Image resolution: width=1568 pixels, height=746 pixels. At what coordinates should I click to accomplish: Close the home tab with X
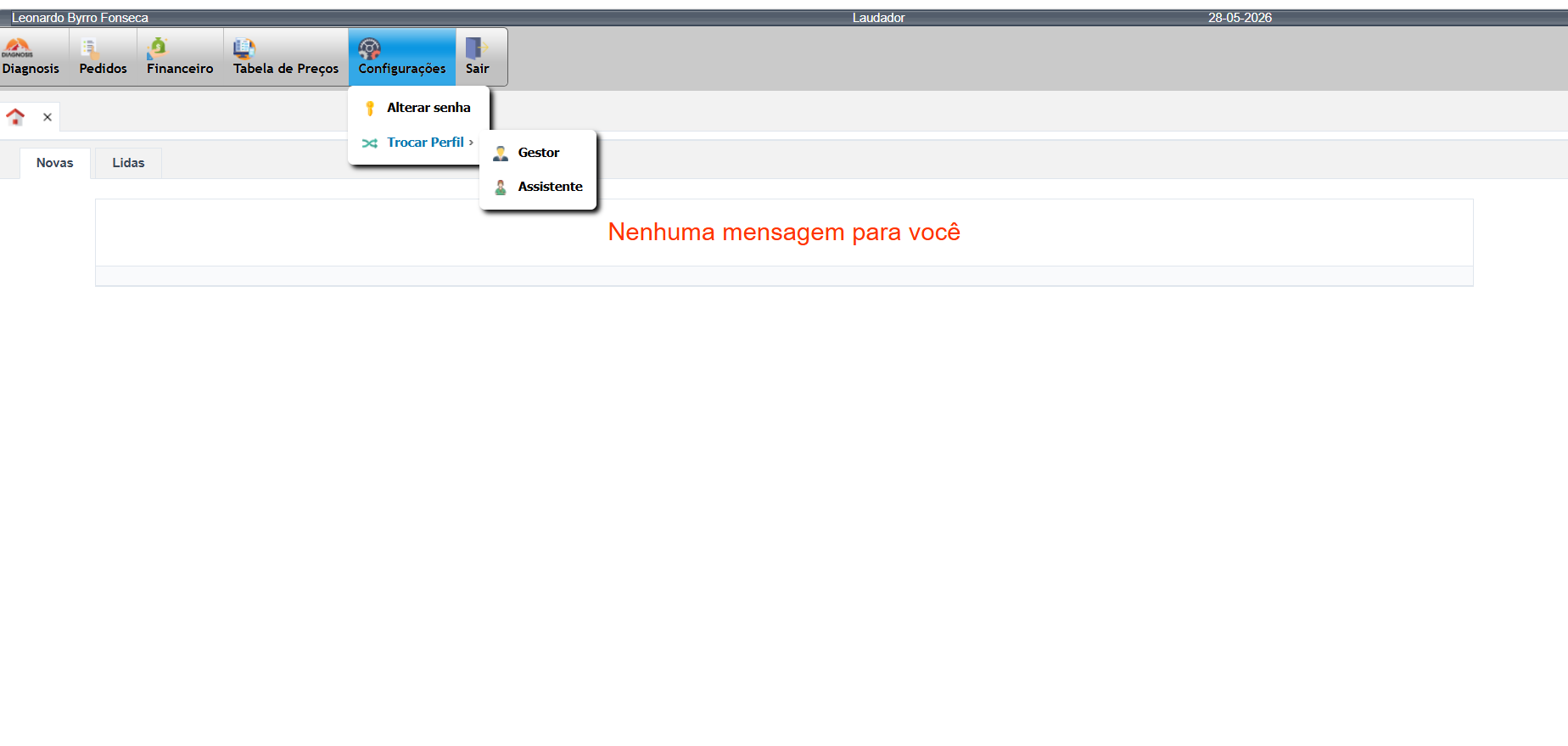48,117
